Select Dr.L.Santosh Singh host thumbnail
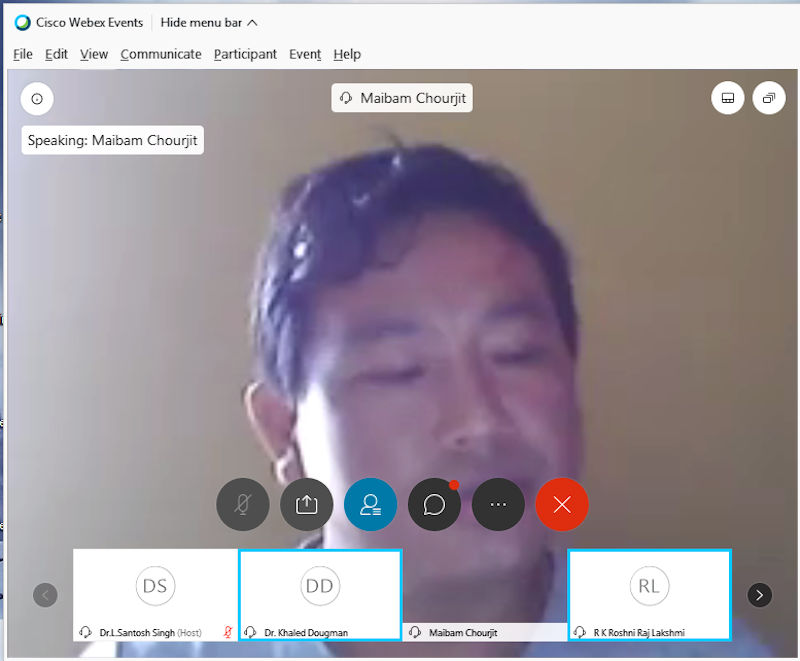800x661 pixels. (156, 595)
